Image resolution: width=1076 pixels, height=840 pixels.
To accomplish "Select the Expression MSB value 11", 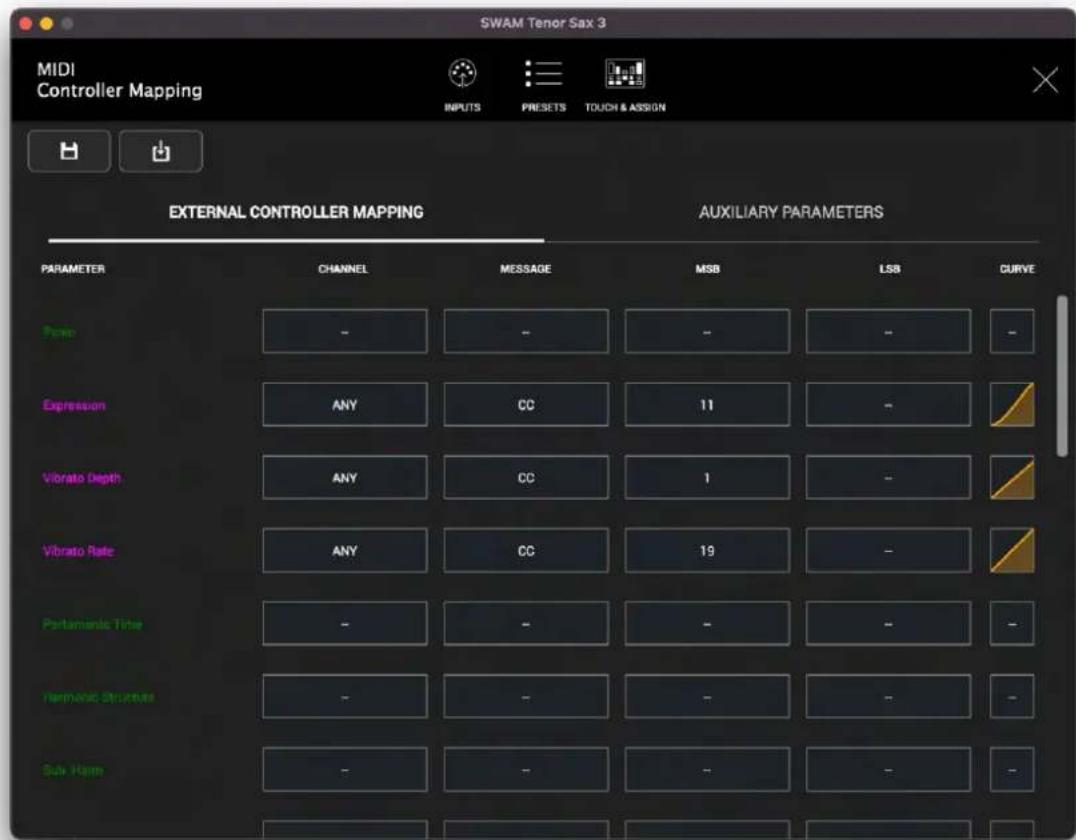I will tap(707, 405).
